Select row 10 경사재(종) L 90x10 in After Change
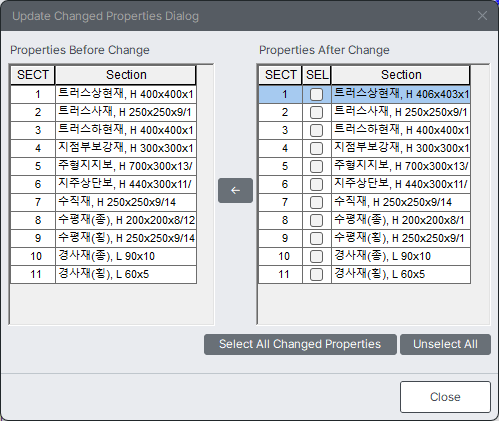499x421 pixels. pyautogui.click(x=364, y=256)
